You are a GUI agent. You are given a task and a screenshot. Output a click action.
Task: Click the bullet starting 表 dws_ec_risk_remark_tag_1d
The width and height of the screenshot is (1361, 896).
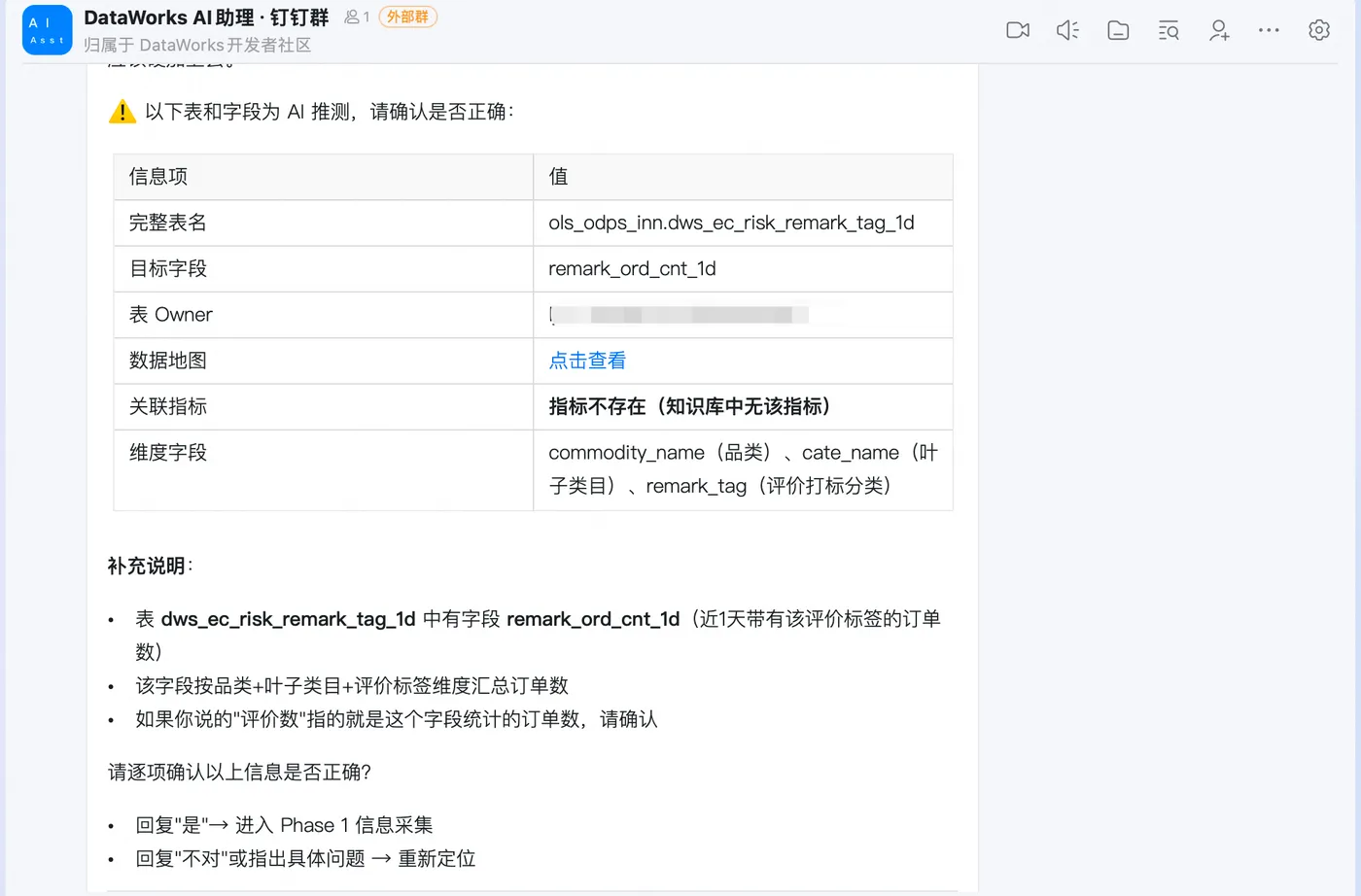coord(538,636)
